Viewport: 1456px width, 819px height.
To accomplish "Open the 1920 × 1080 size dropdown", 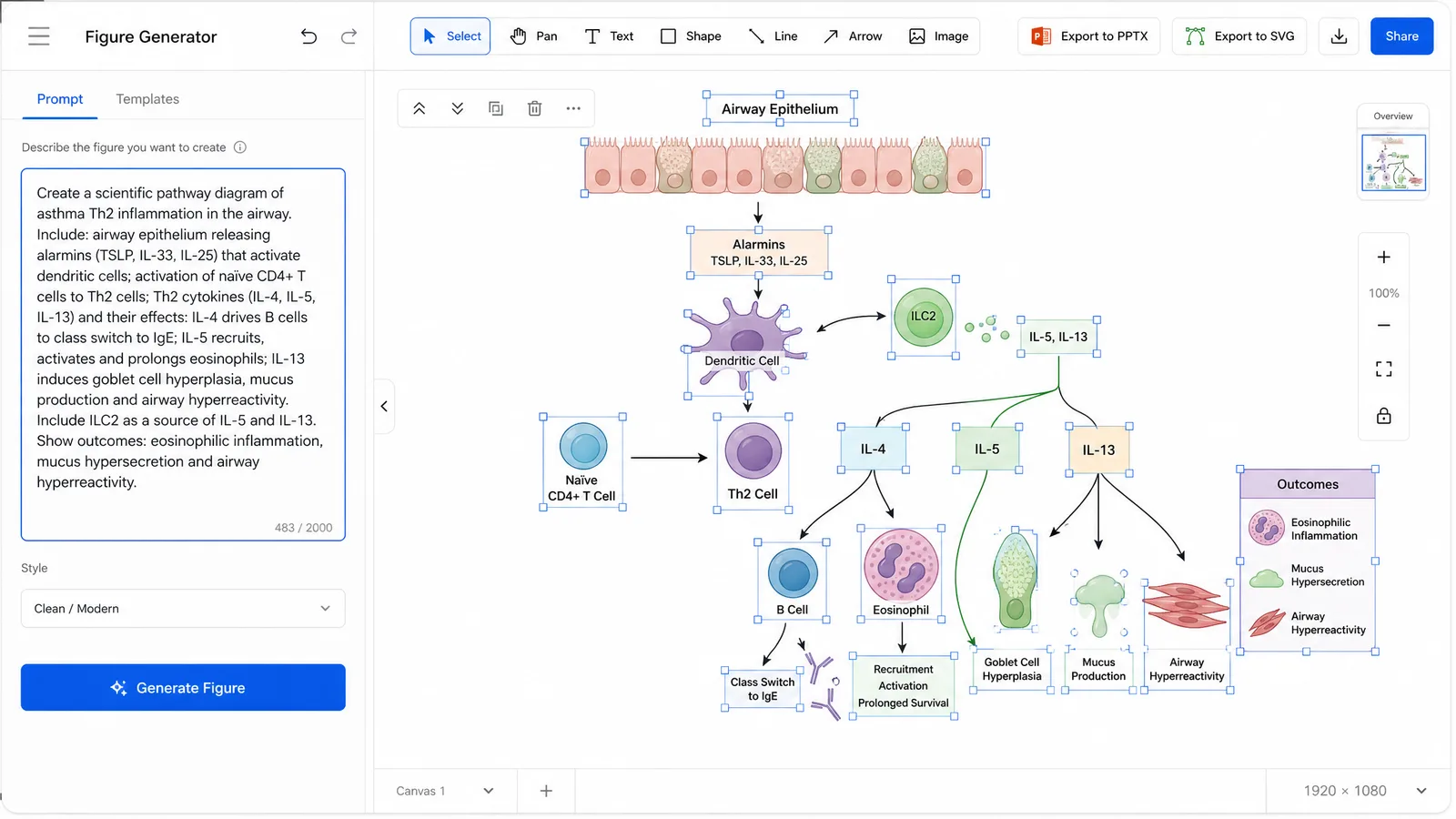I will point(1364,791).
